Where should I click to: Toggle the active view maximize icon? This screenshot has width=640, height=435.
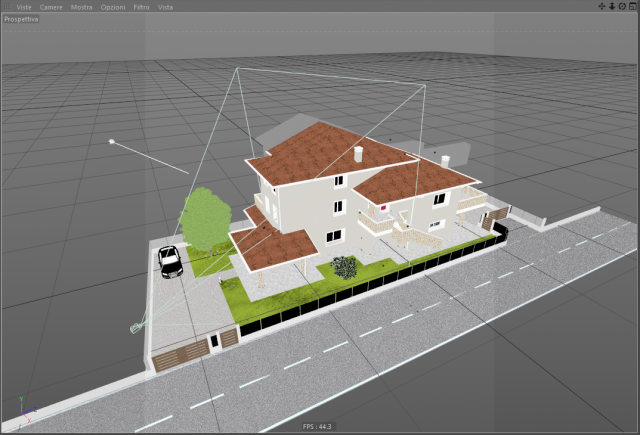point(633,6)
